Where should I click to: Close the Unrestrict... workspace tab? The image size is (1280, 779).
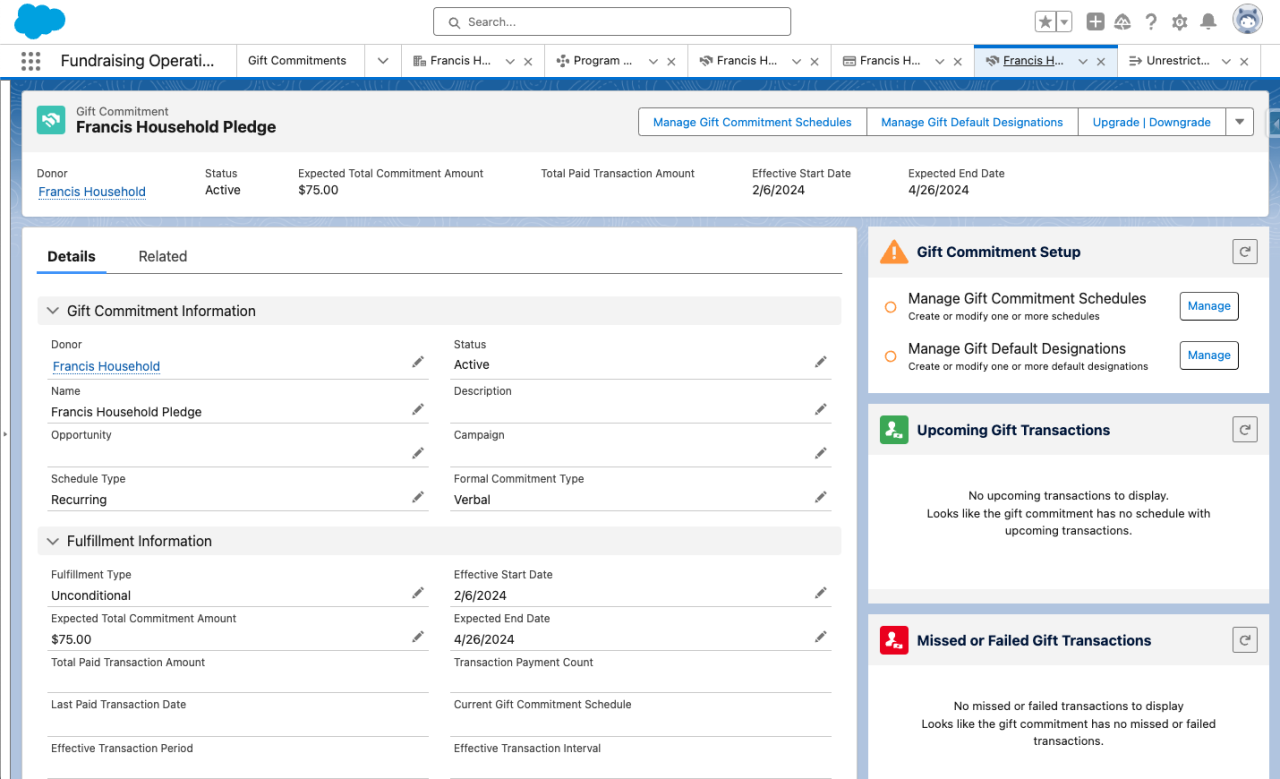tap(1244, 61)
